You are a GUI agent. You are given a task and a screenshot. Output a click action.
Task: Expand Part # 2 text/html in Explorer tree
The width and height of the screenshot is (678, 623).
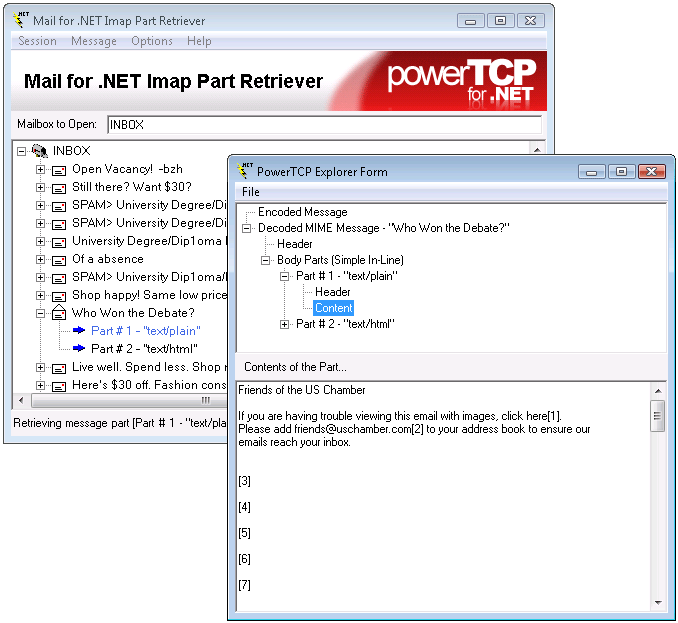[284, 324]
